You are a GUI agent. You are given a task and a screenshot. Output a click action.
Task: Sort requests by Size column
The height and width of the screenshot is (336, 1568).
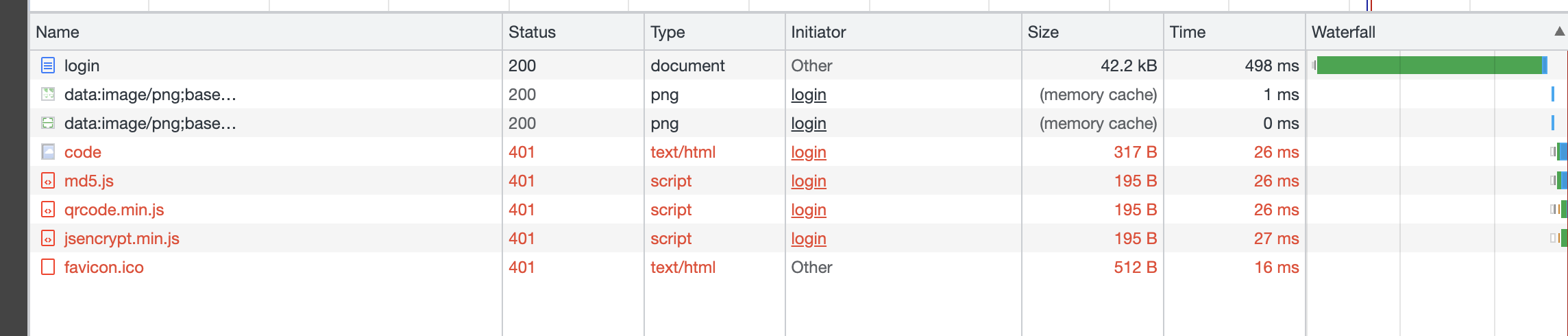pos(1043,32)
